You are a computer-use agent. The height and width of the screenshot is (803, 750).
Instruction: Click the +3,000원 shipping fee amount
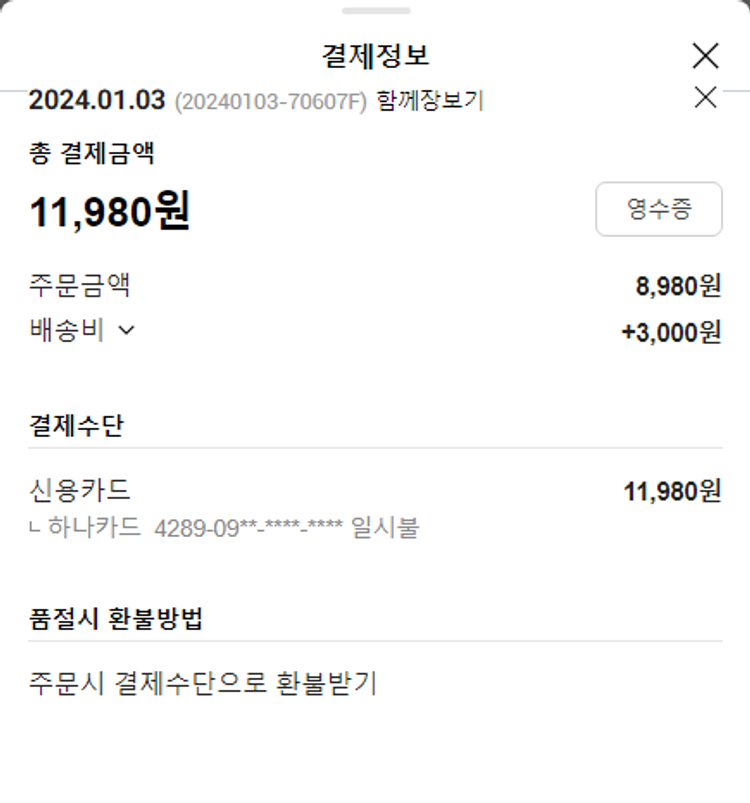(671, 333)
